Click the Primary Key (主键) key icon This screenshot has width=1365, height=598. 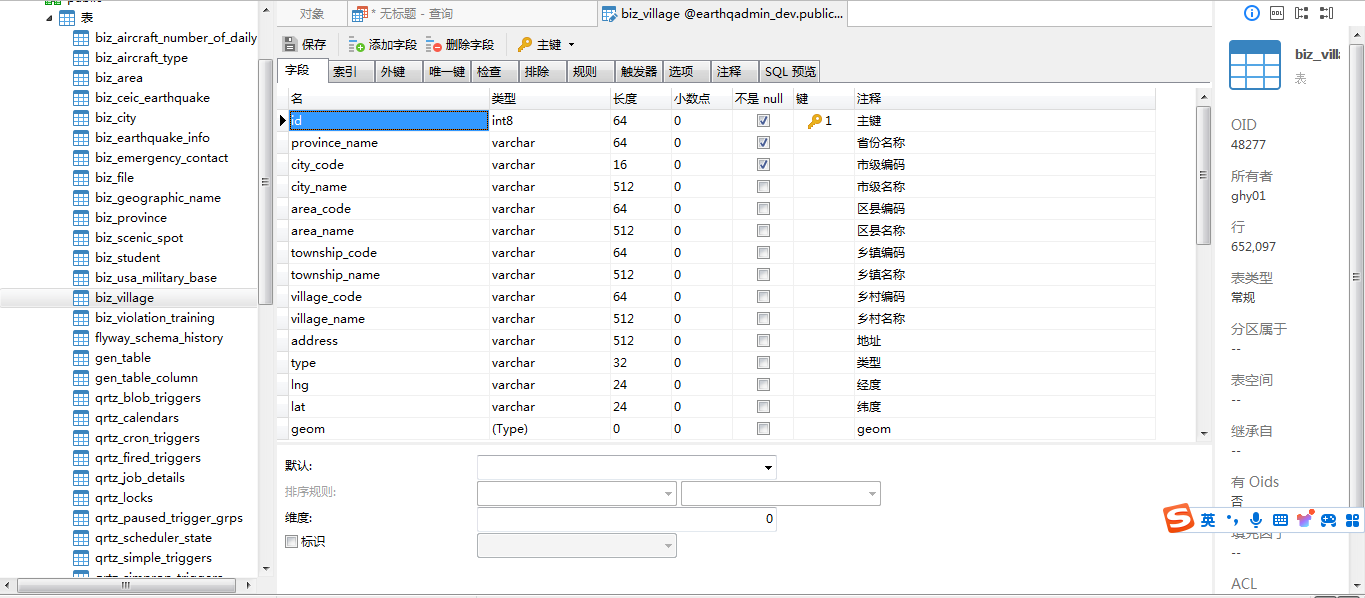point(524,45)
